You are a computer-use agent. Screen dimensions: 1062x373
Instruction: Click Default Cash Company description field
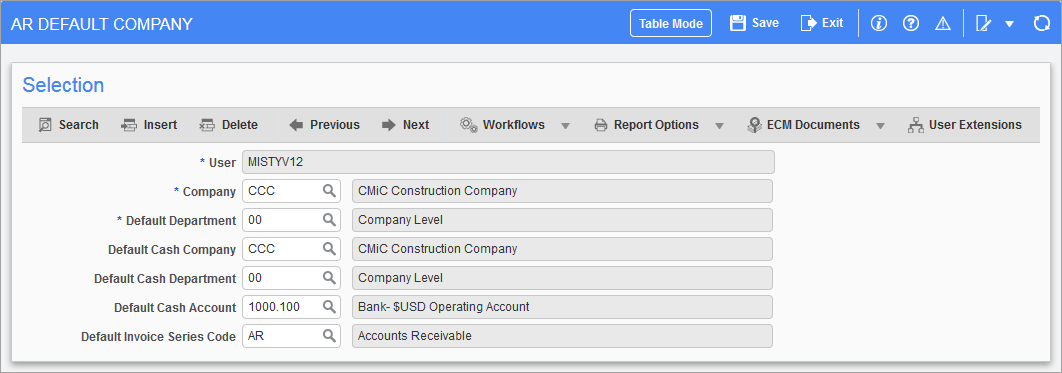(x=562, y=248)
